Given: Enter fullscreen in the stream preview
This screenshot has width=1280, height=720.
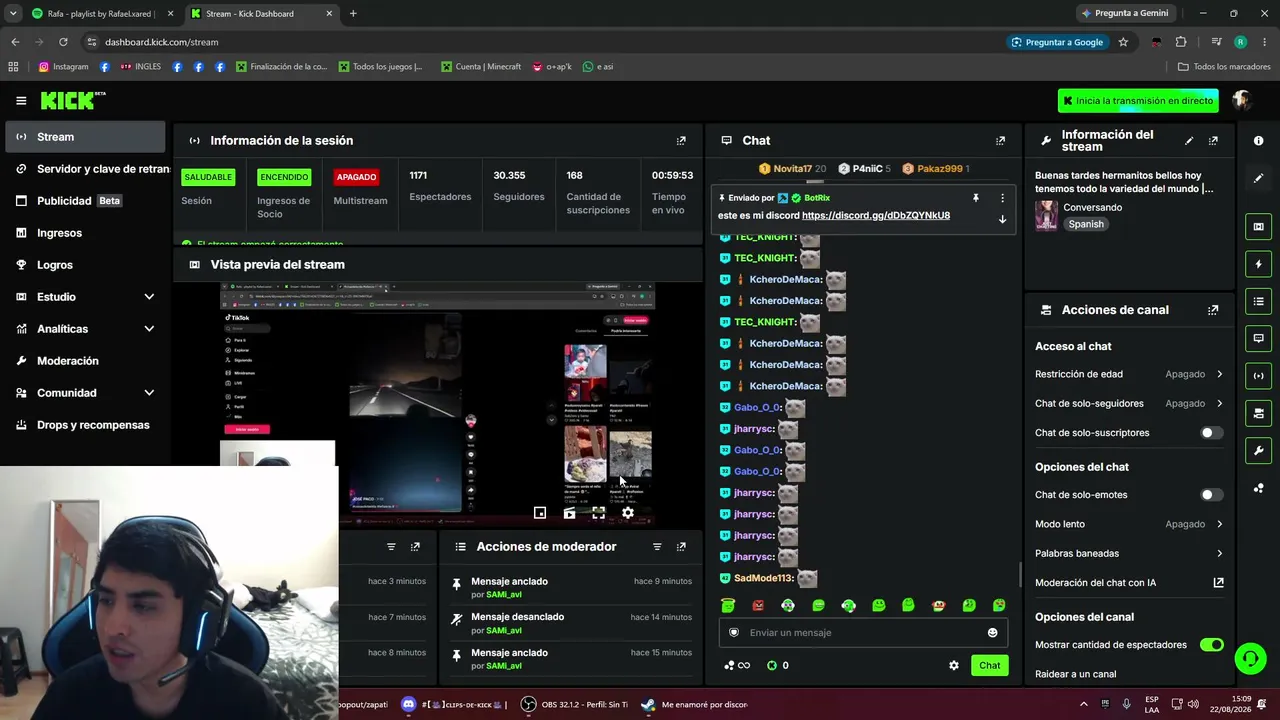Looking at the screenshot, I should click(x=598, y=513).
